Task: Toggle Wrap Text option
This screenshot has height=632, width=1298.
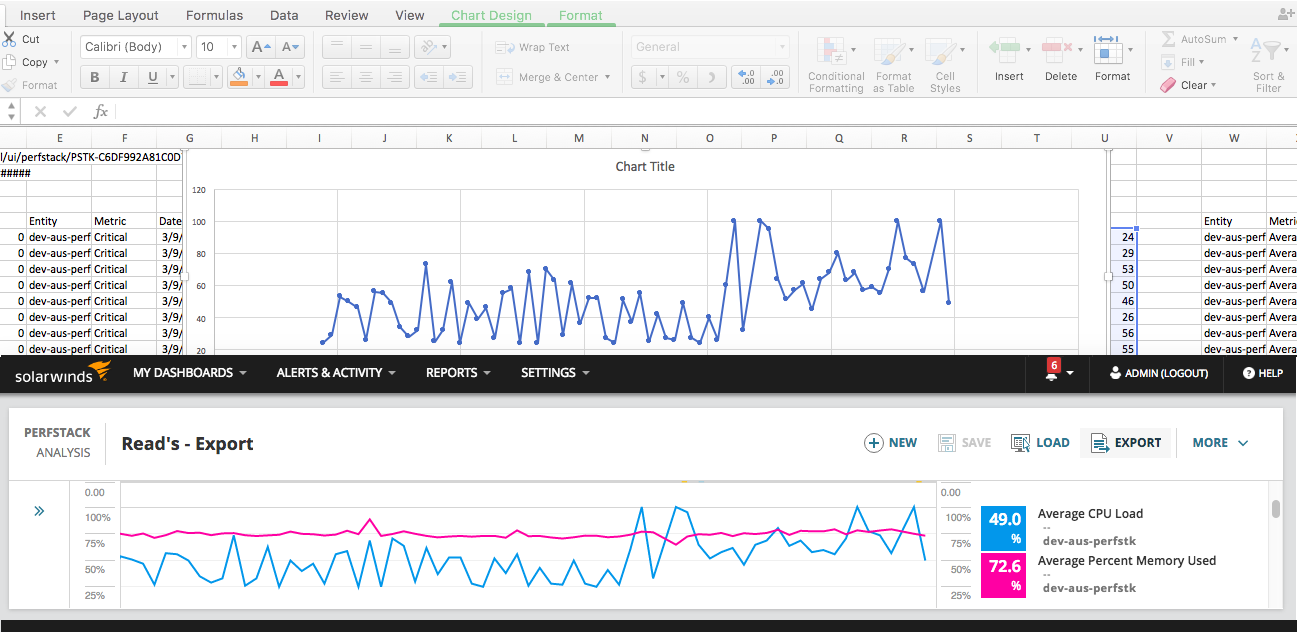Action: 532,47
